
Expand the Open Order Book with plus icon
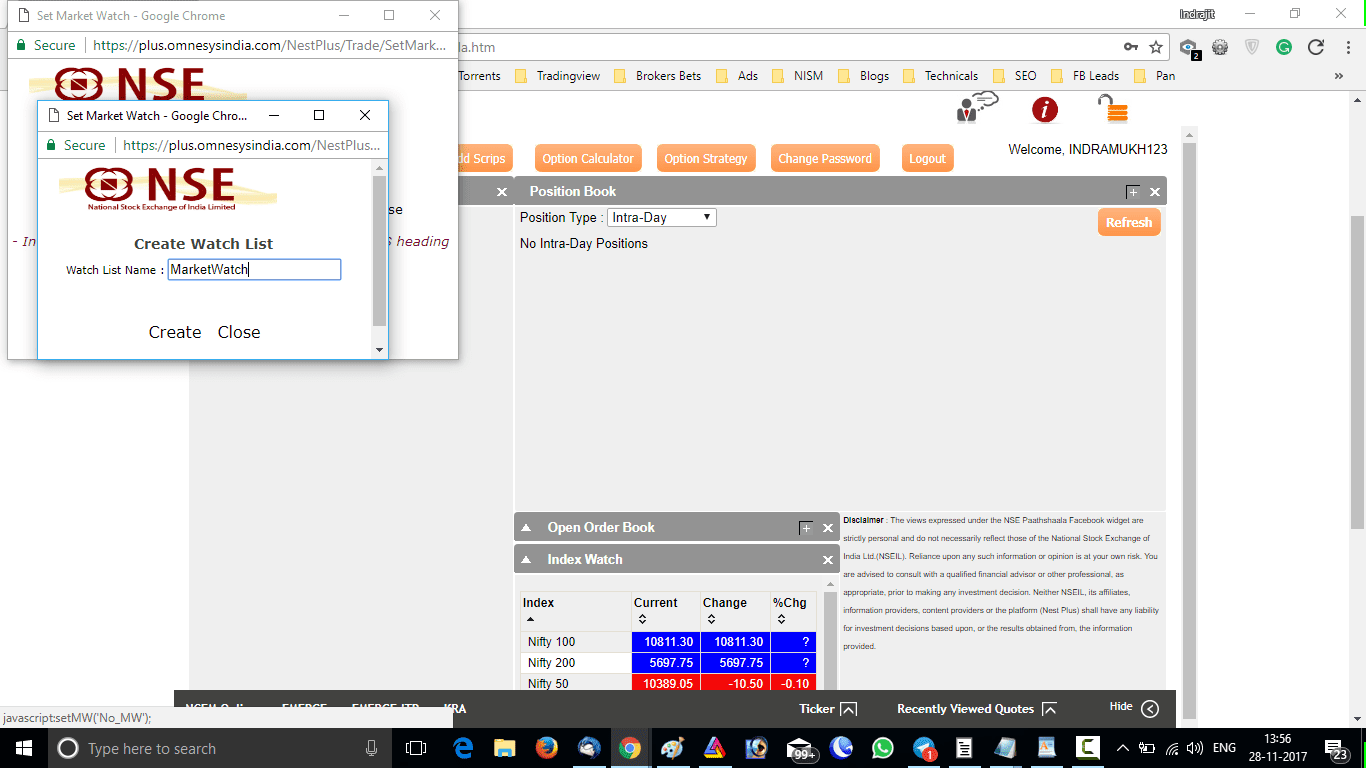(806, 528)
